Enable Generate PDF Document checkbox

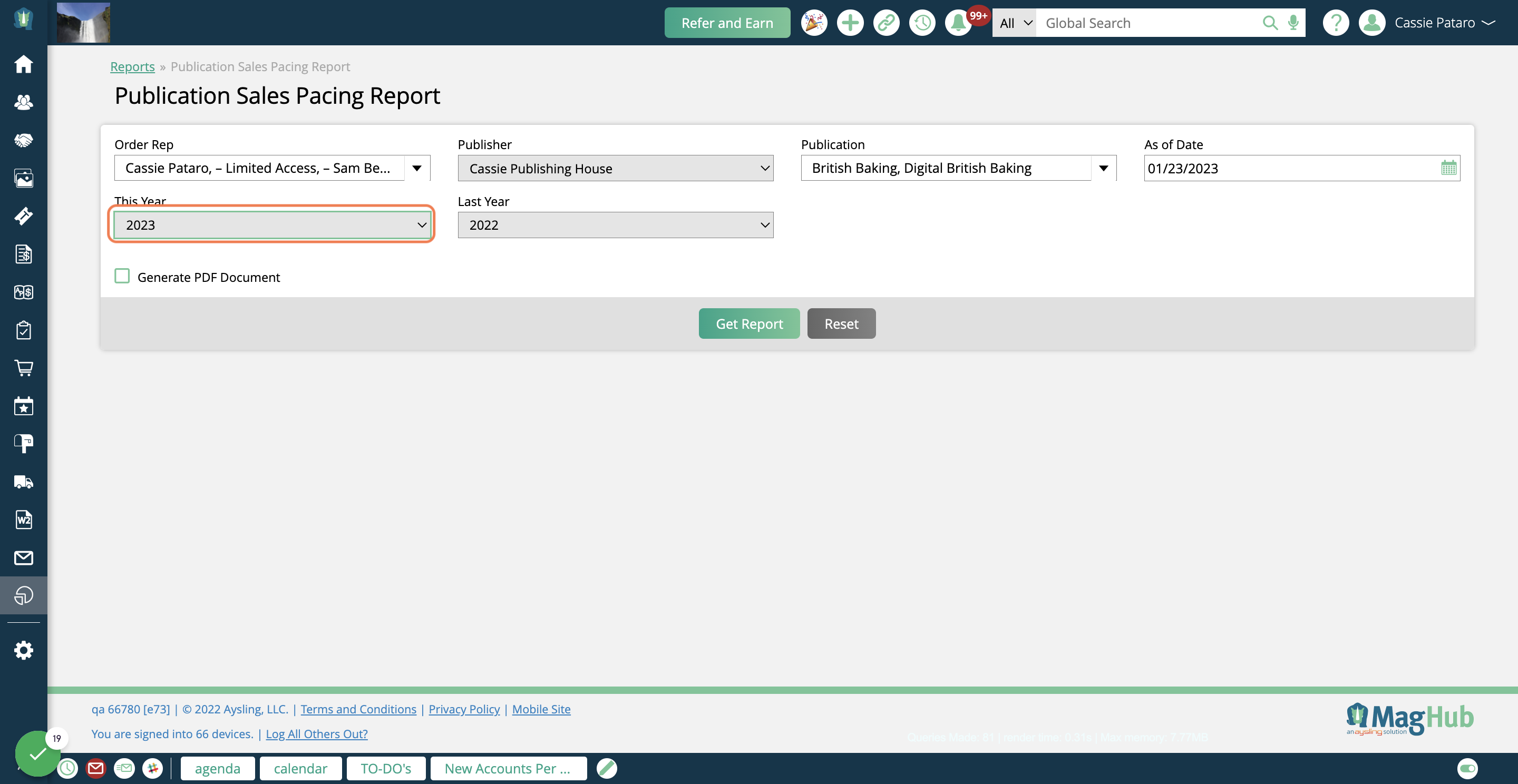coord(122,277)
